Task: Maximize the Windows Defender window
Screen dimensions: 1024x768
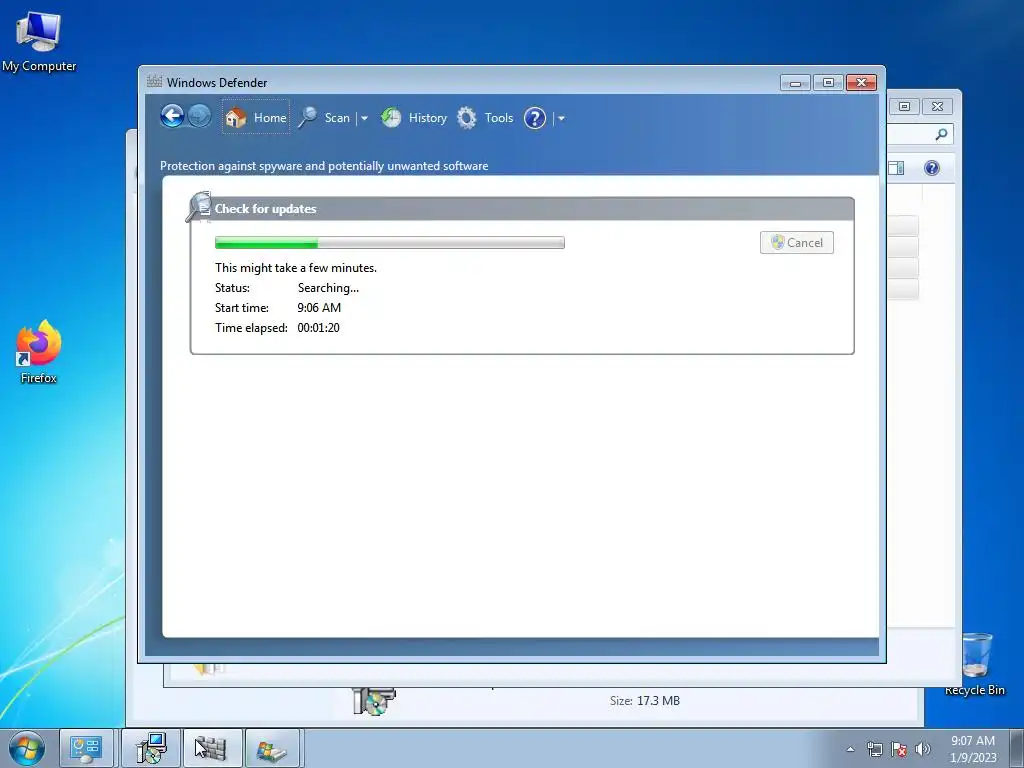Action: (x=828, y=82)
